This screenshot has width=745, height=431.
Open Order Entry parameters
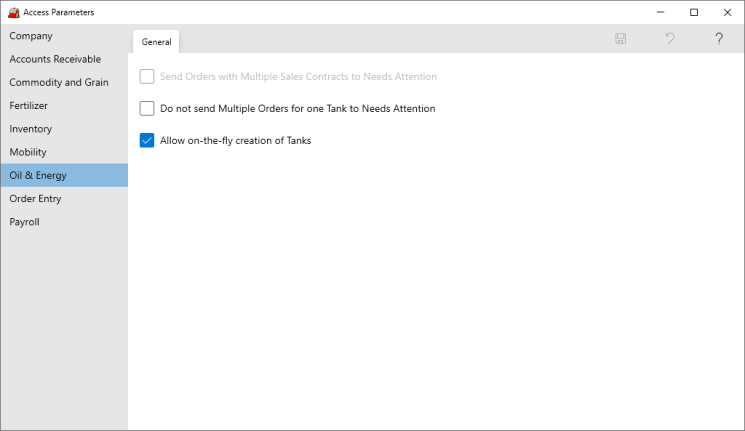tap(35, 198)
